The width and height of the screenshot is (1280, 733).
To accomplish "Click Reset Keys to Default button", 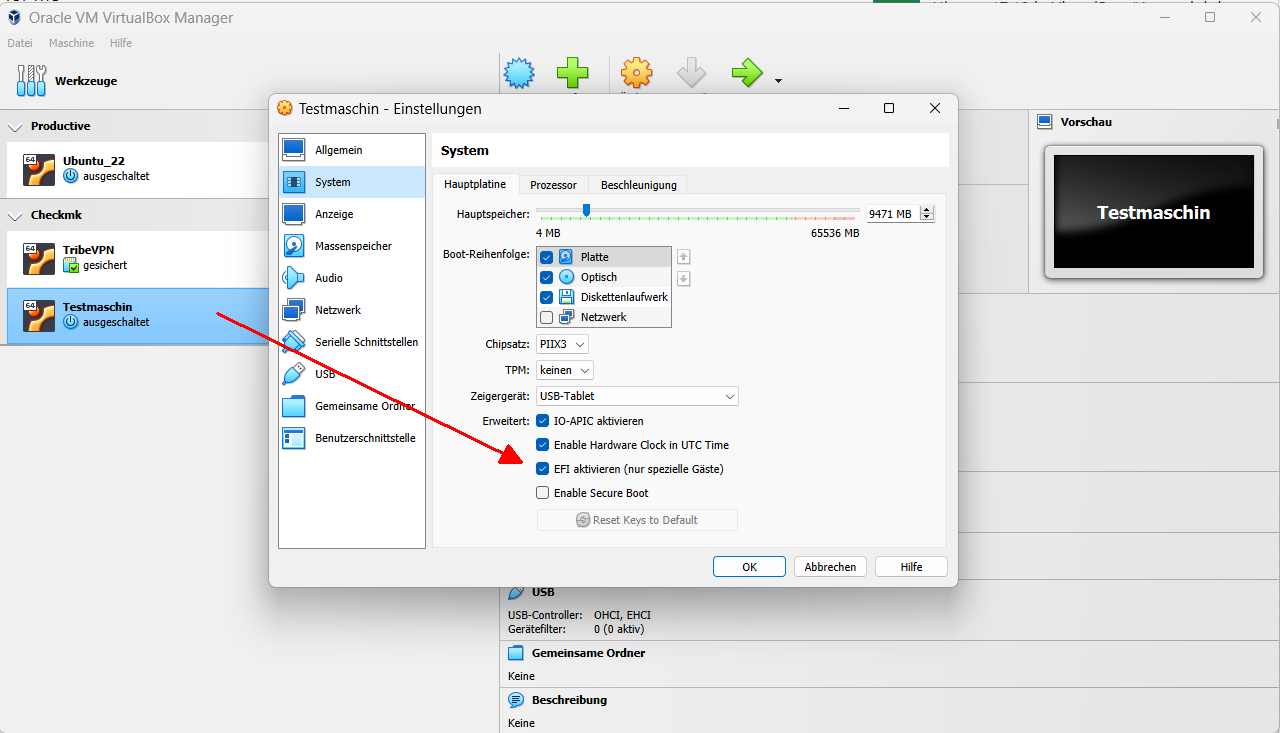I will [x=637, y=520].
